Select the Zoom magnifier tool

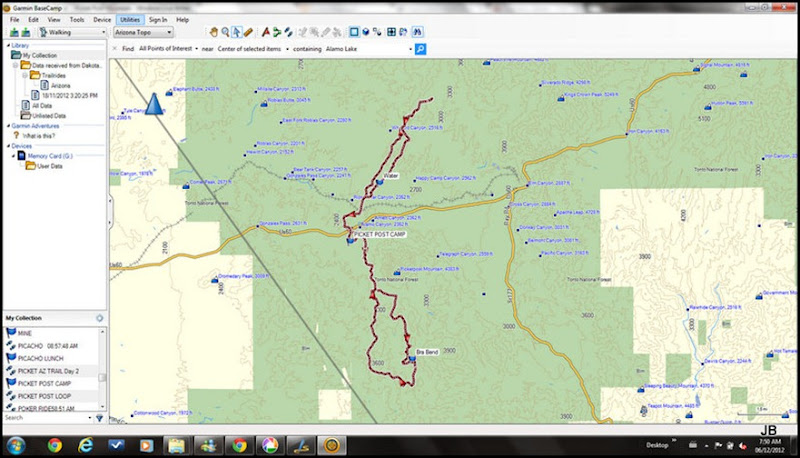pos(225,32)
